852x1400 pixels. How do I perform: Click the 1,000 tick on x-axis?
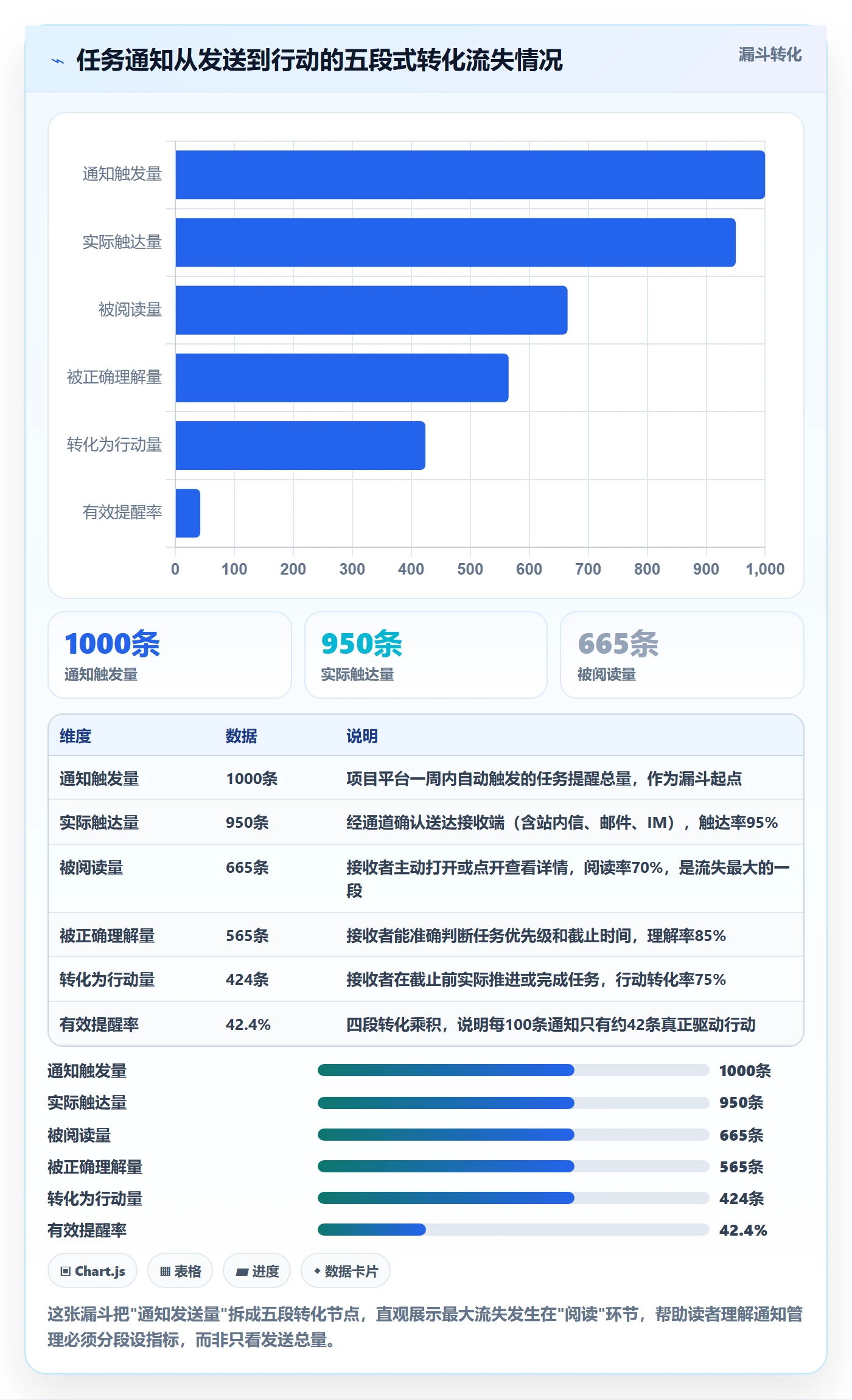tap(765, 569)
